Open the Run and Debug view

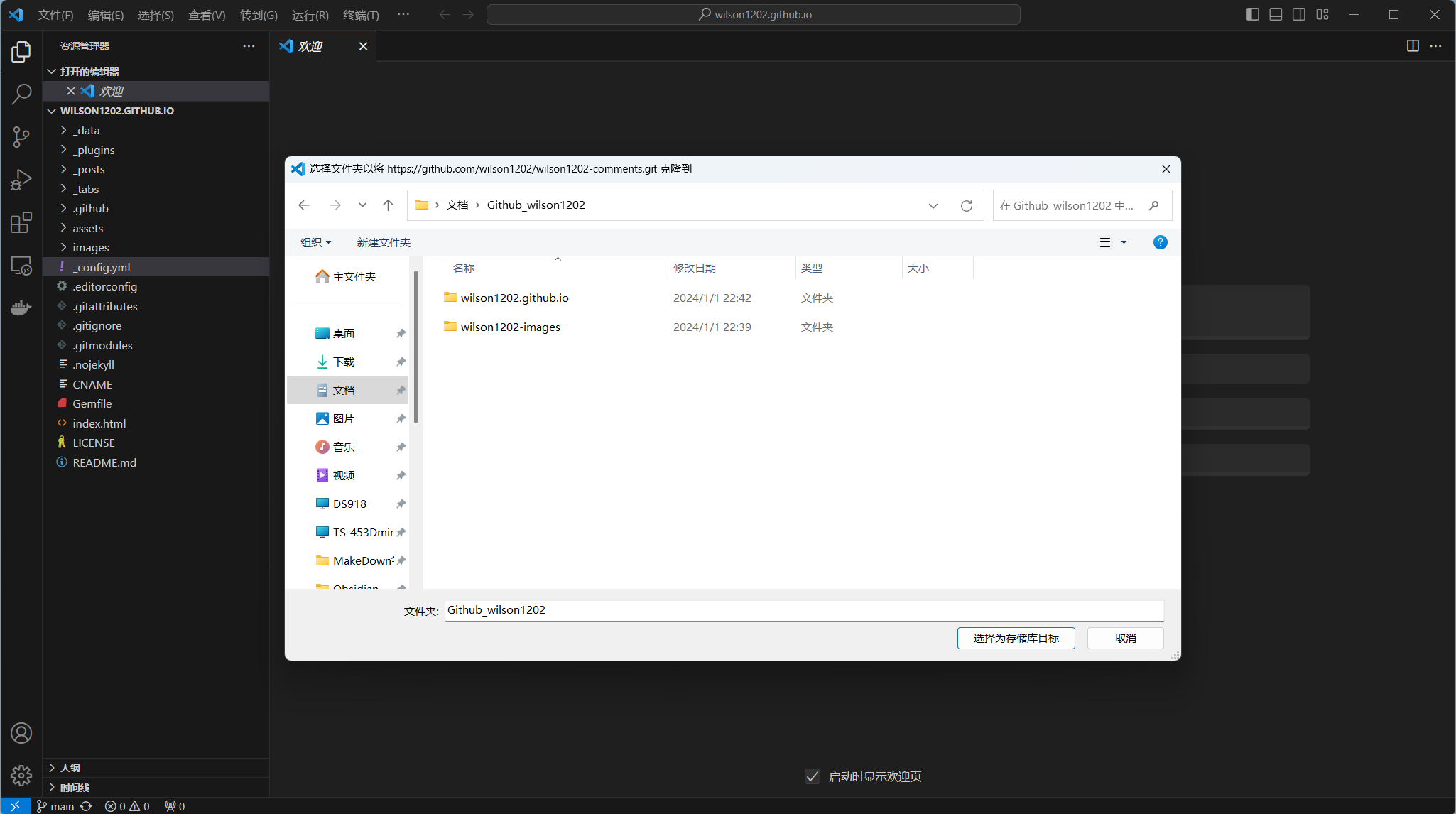tap(21, 180)
